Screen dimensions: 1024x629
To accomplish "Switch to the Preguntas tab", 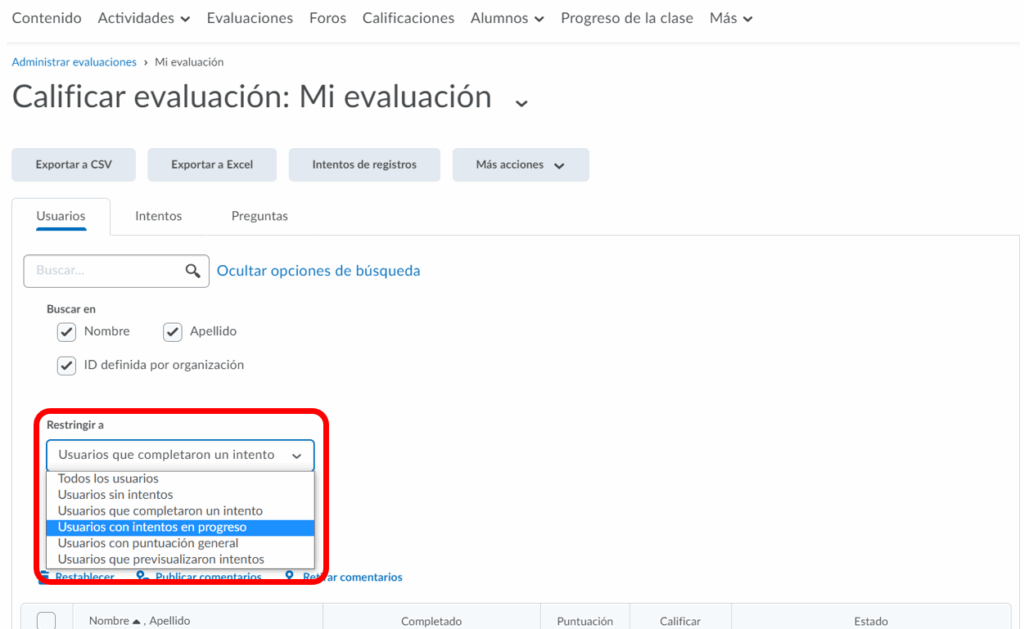I will [x=259, y=216].
